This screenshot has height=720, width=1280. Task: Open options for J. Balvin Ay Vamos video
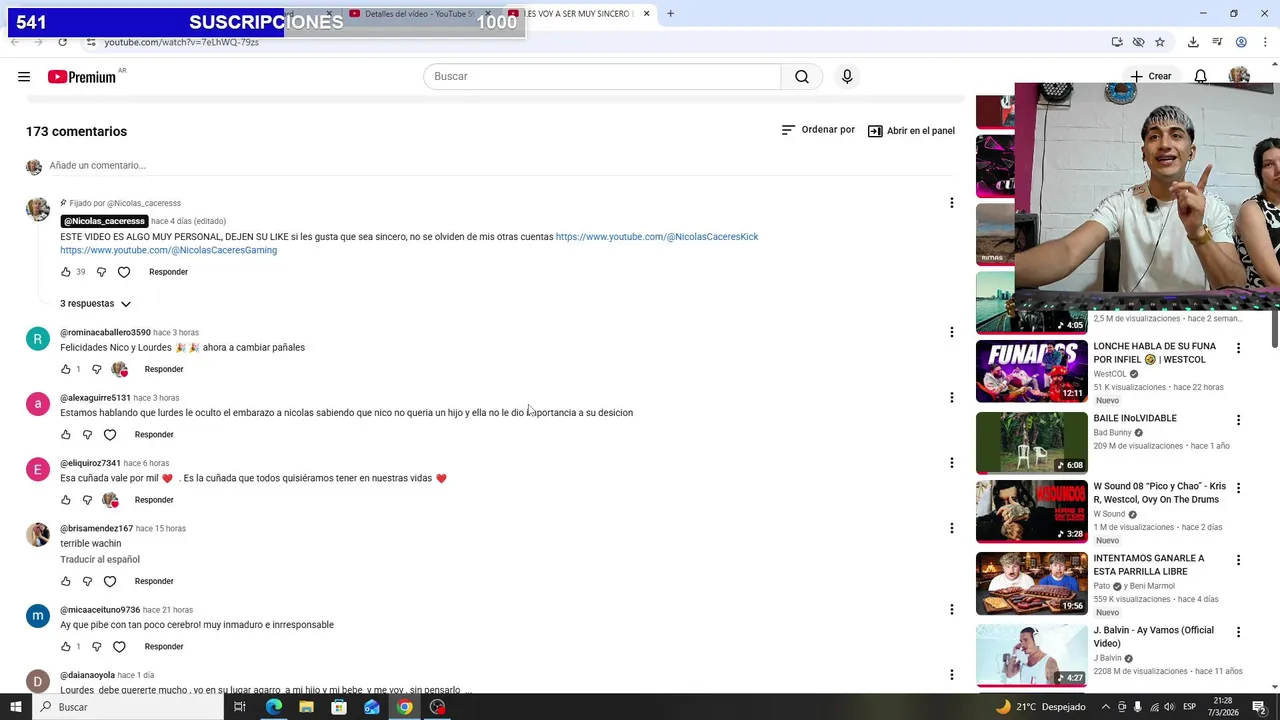click(x=1238, y=632)
